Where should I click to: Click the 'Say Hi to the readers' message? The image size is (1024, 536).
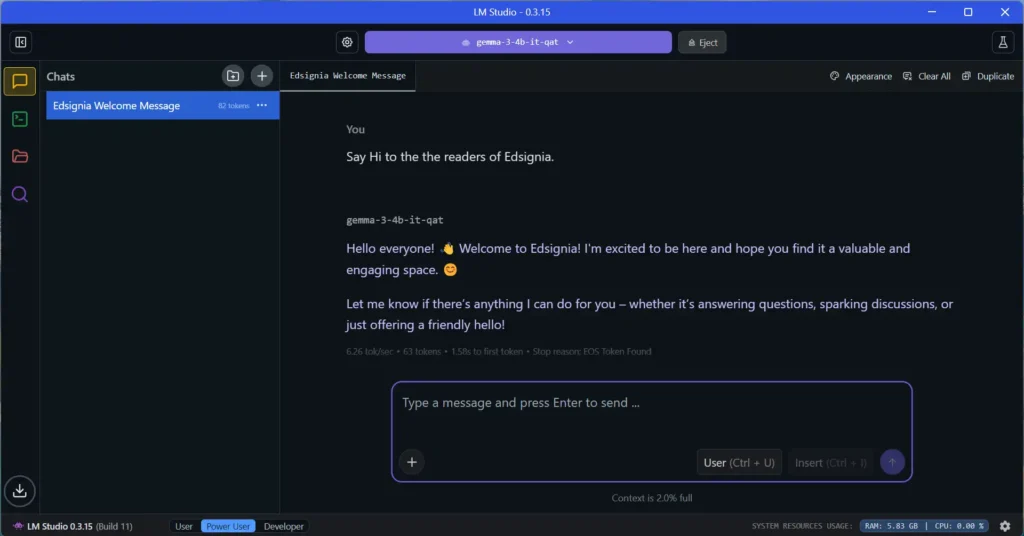click(x=450, y=157)
